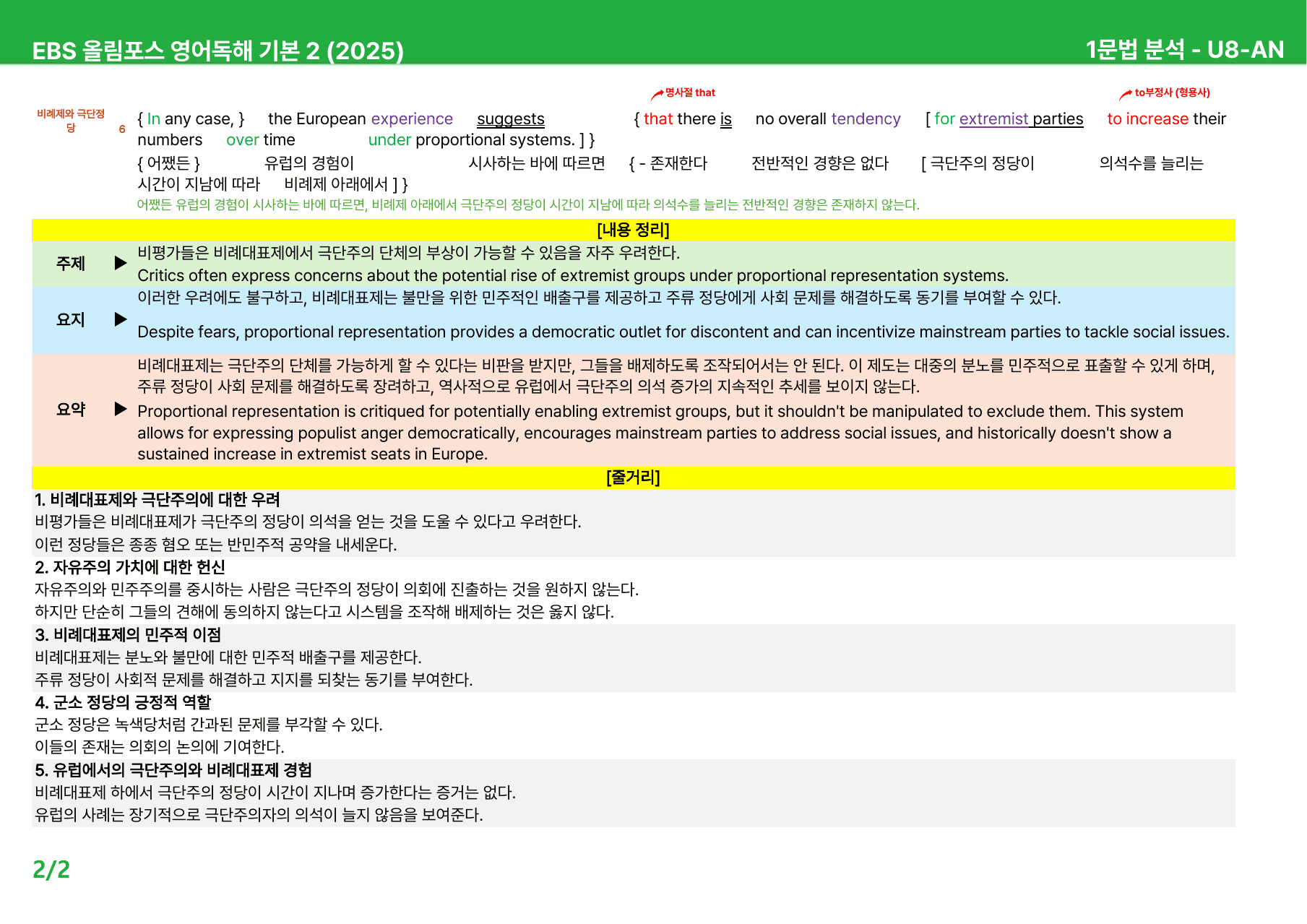Click the row label '요지'
The width and height of the screenshot is (1307, 924).
click(71, 319)
